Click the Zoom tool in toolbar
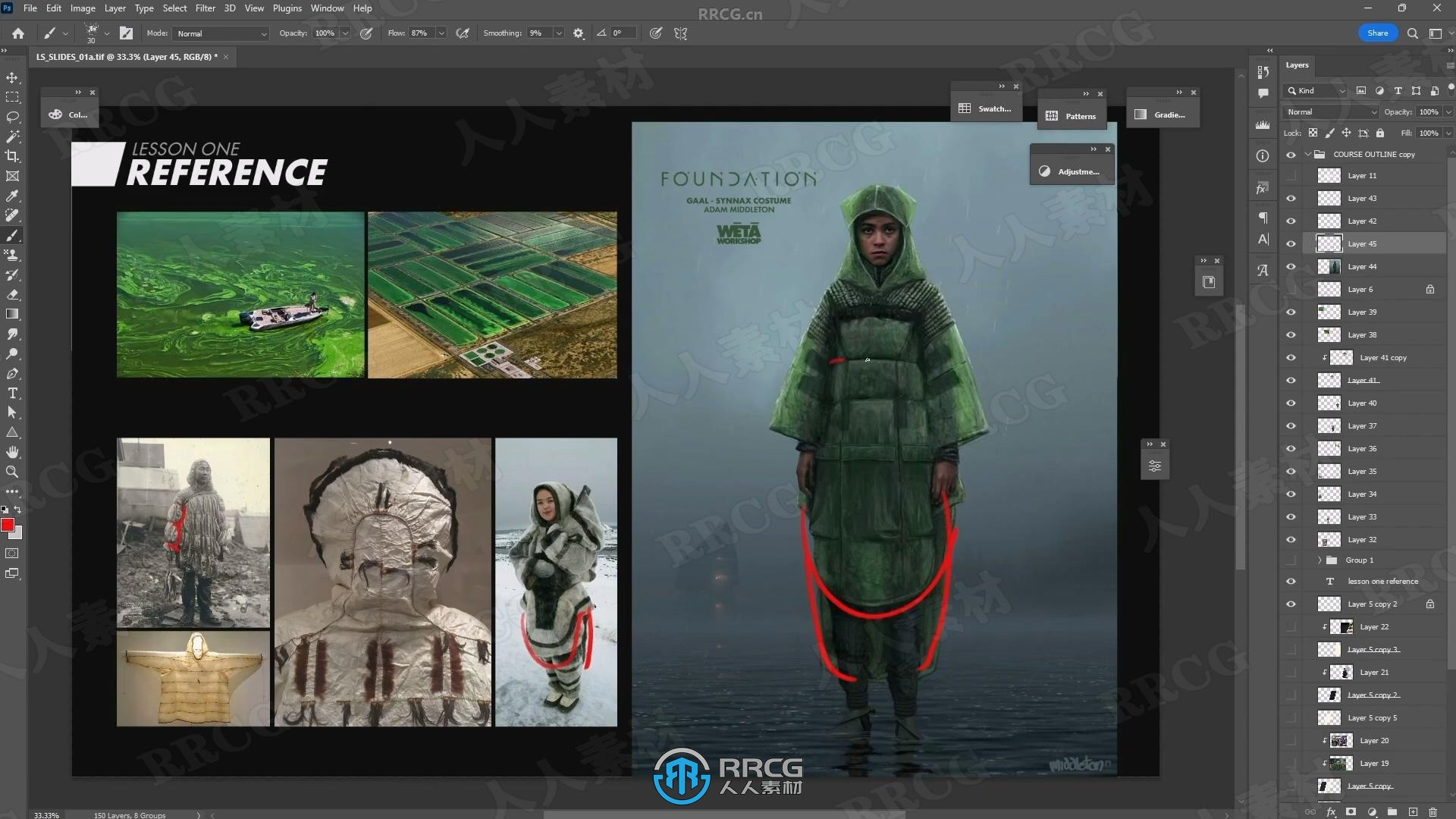1456x819 pixels. pos(13,471)
